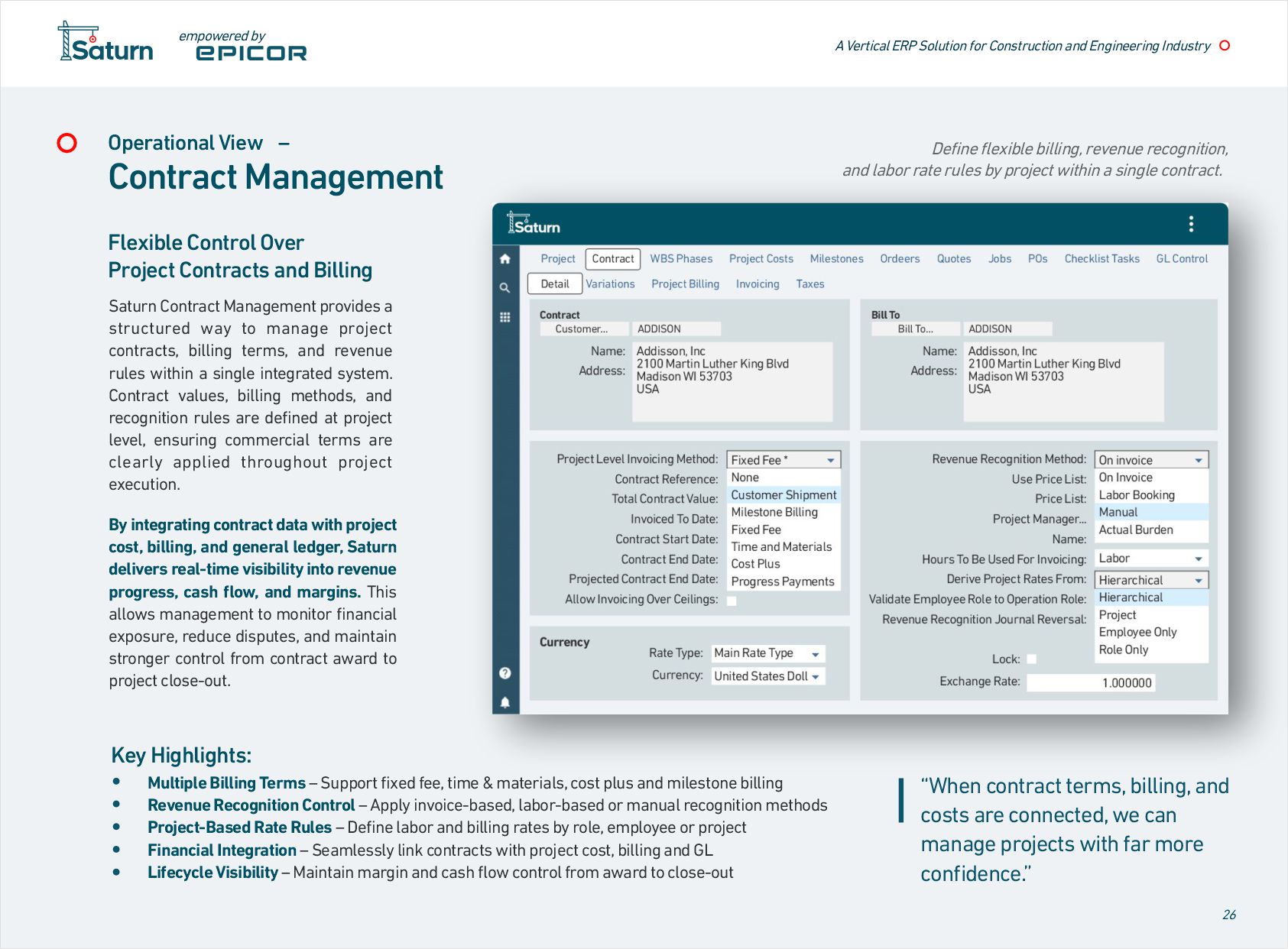
Task: Click the 'Contract Management' heading
Action: 276,177
